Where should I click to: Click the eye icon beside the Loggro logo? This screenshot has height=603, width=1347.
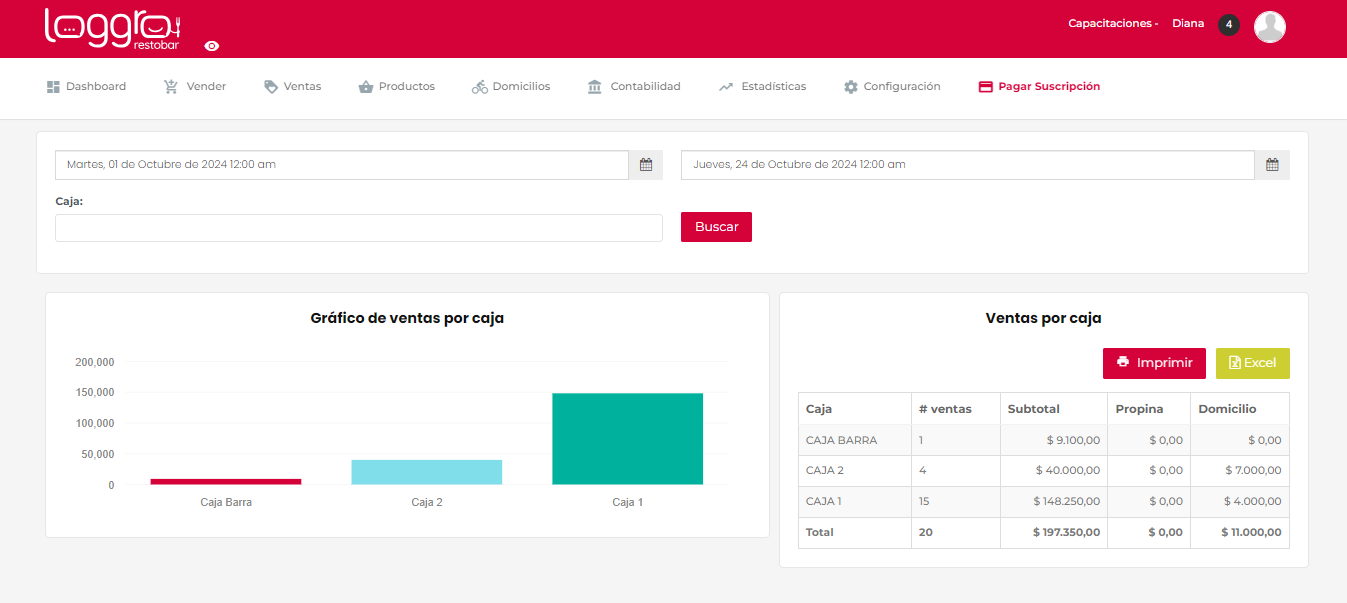pyautogui.click(x=212, y=46)
